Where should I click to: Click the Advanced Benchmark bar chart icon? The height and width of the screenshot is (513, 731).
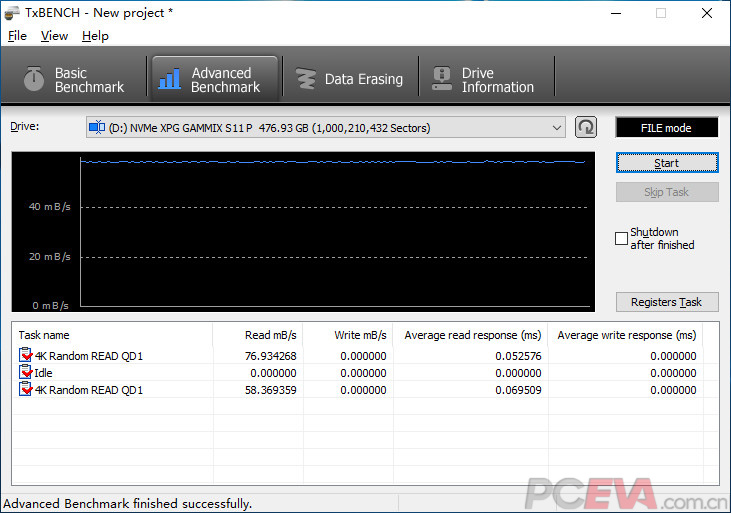(x=171, y=79)
